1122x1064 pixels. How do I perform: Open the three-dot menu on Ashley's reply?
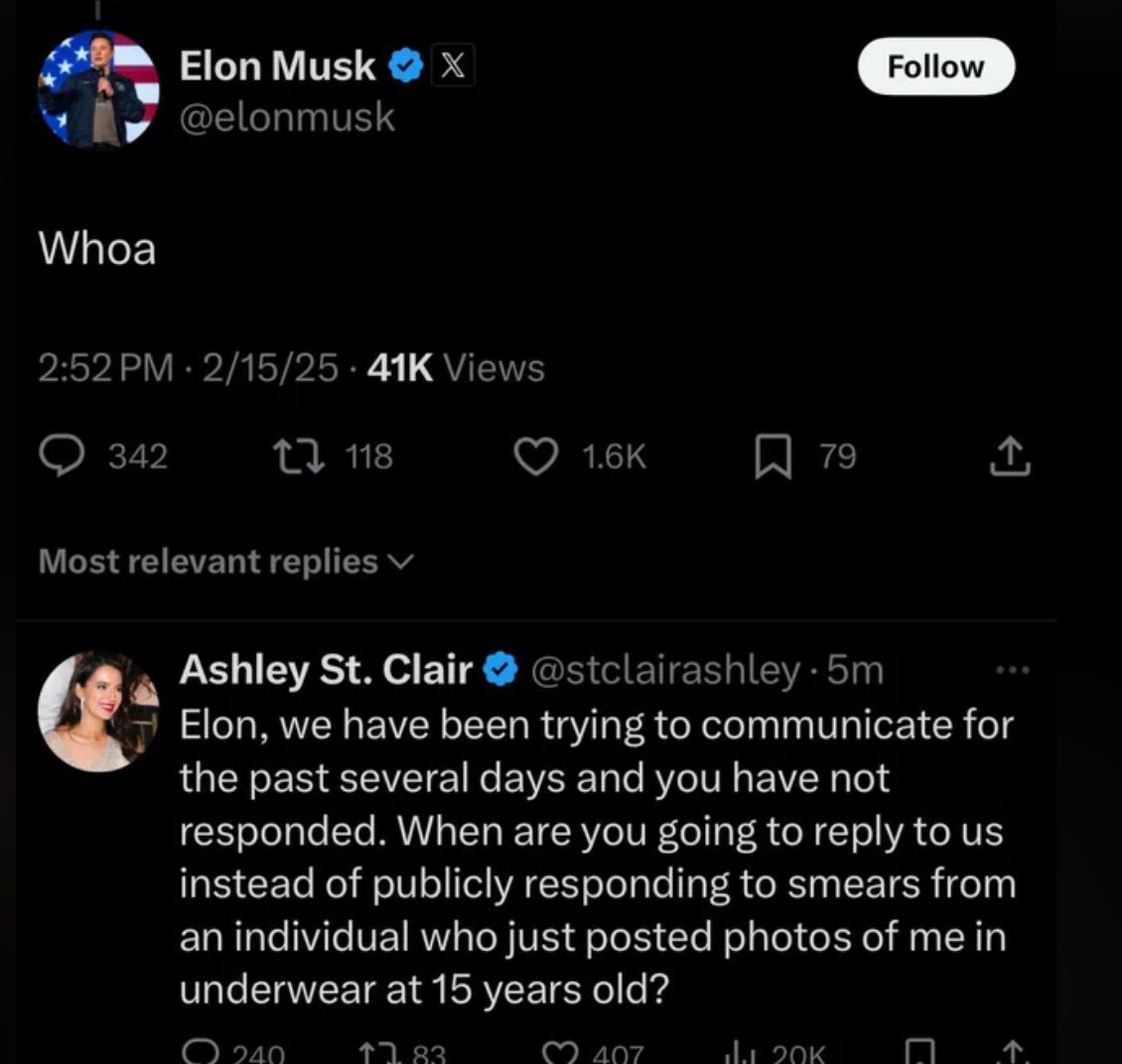1013,671
